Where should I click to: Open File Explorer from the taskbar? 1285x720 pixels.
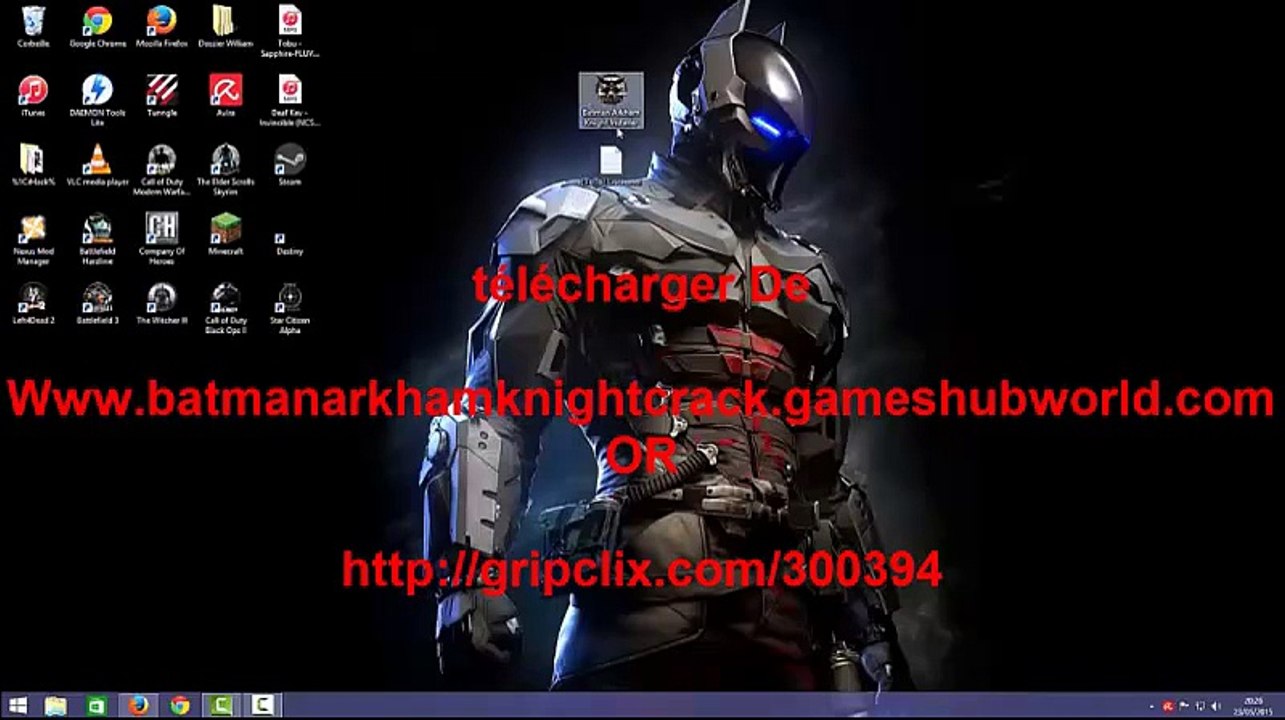tap(56, 706)
